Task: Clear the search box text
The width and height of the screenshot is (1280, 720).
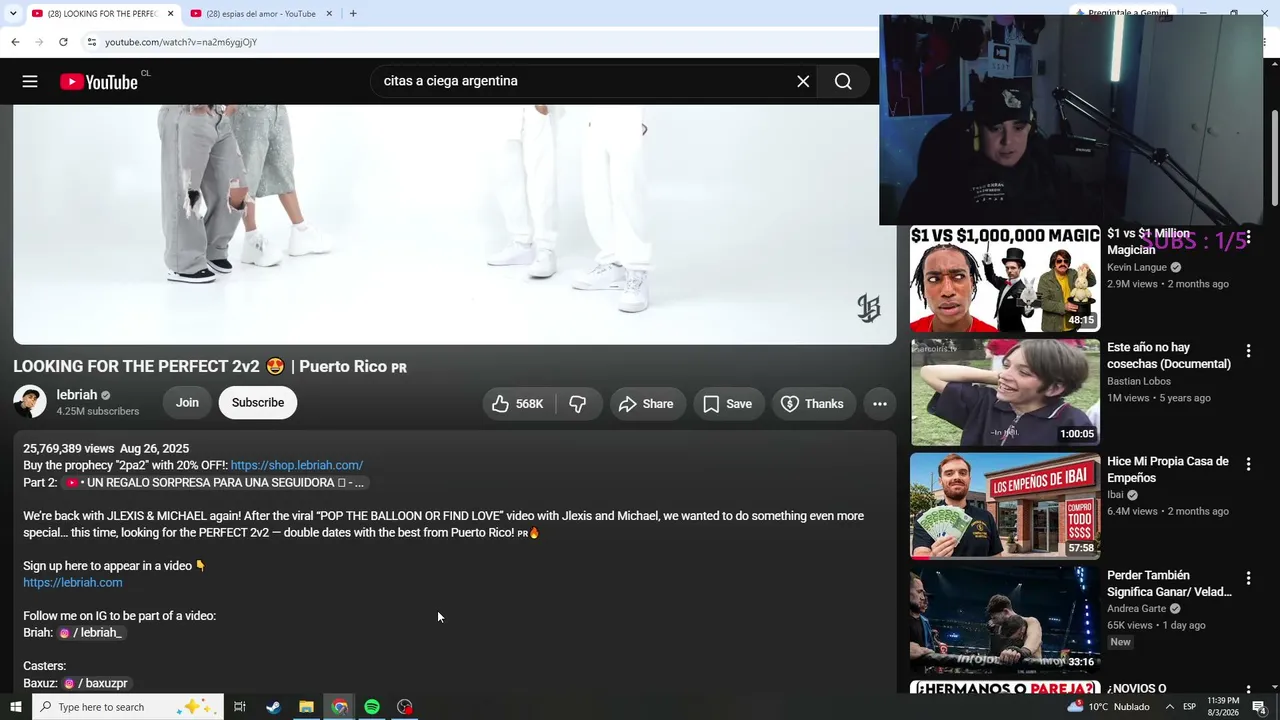Action: 803,81
